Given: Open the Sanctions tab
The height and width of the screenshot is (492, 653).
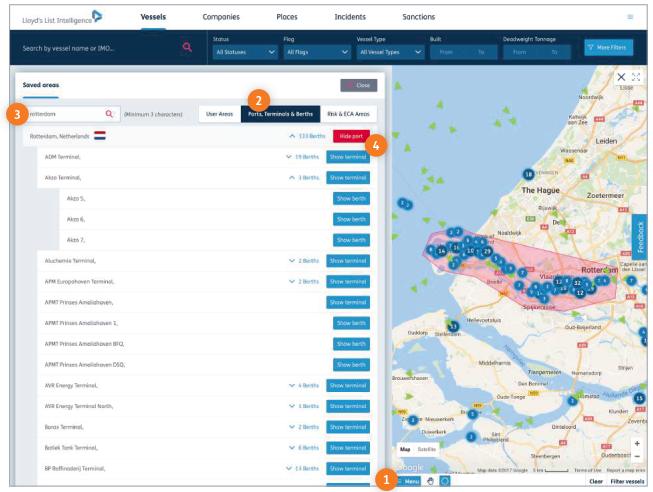Looking at the screenshot, I should 419,17.
